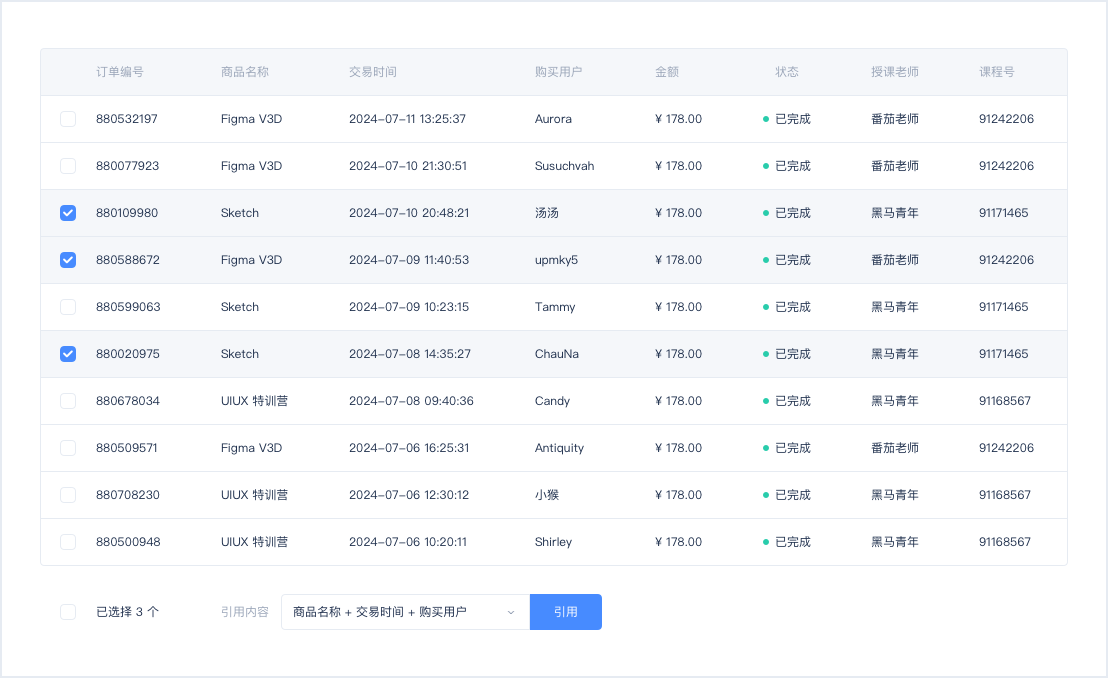This screenshot has height=678, width=1108.
Task: Click the 商品名称 column header
Action: 244,72
